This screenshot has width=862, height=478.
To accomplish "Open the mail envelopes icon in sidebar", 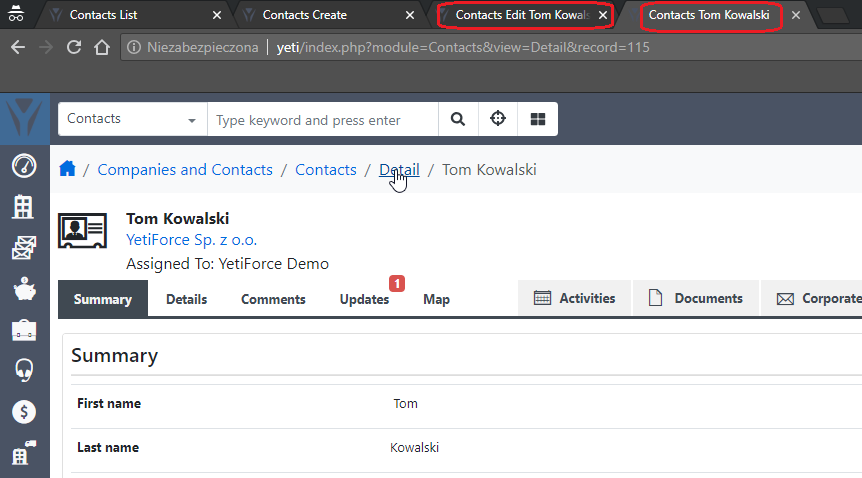I will pyautogui.click(x=24, y=248).
